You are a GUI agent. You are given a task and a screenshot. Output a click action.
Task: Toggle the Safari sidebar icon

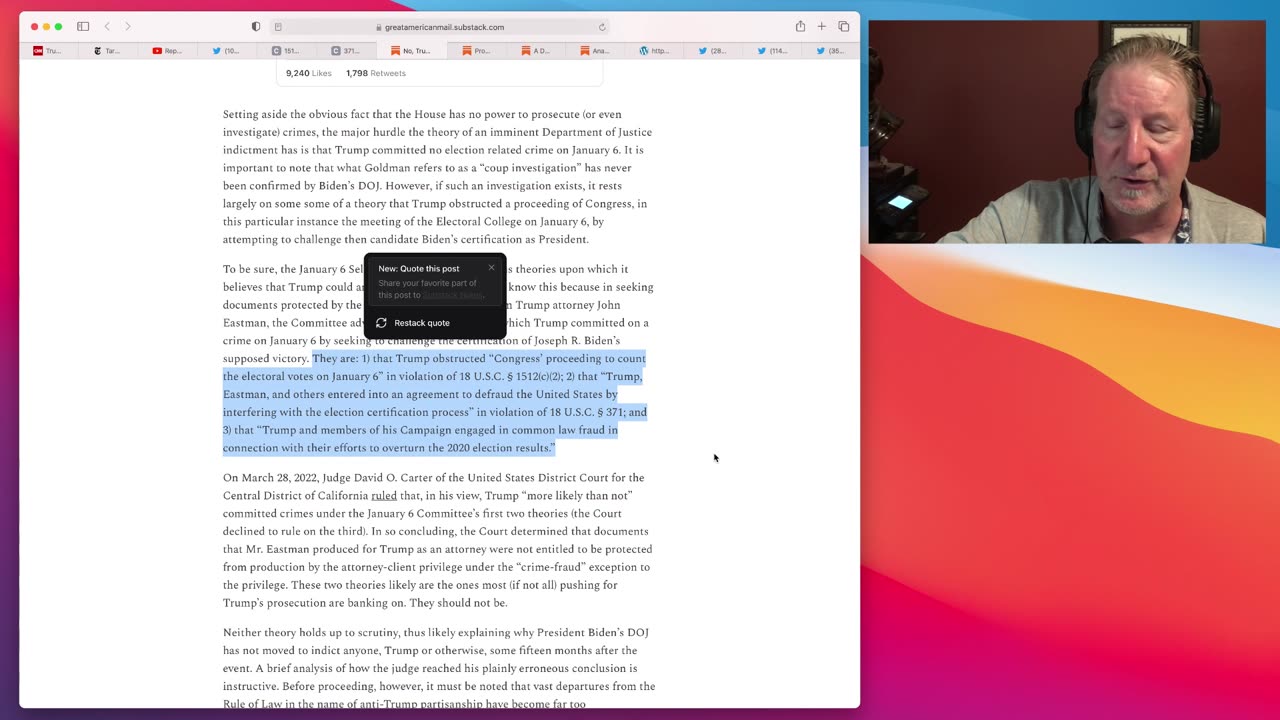tap(83, 27)
